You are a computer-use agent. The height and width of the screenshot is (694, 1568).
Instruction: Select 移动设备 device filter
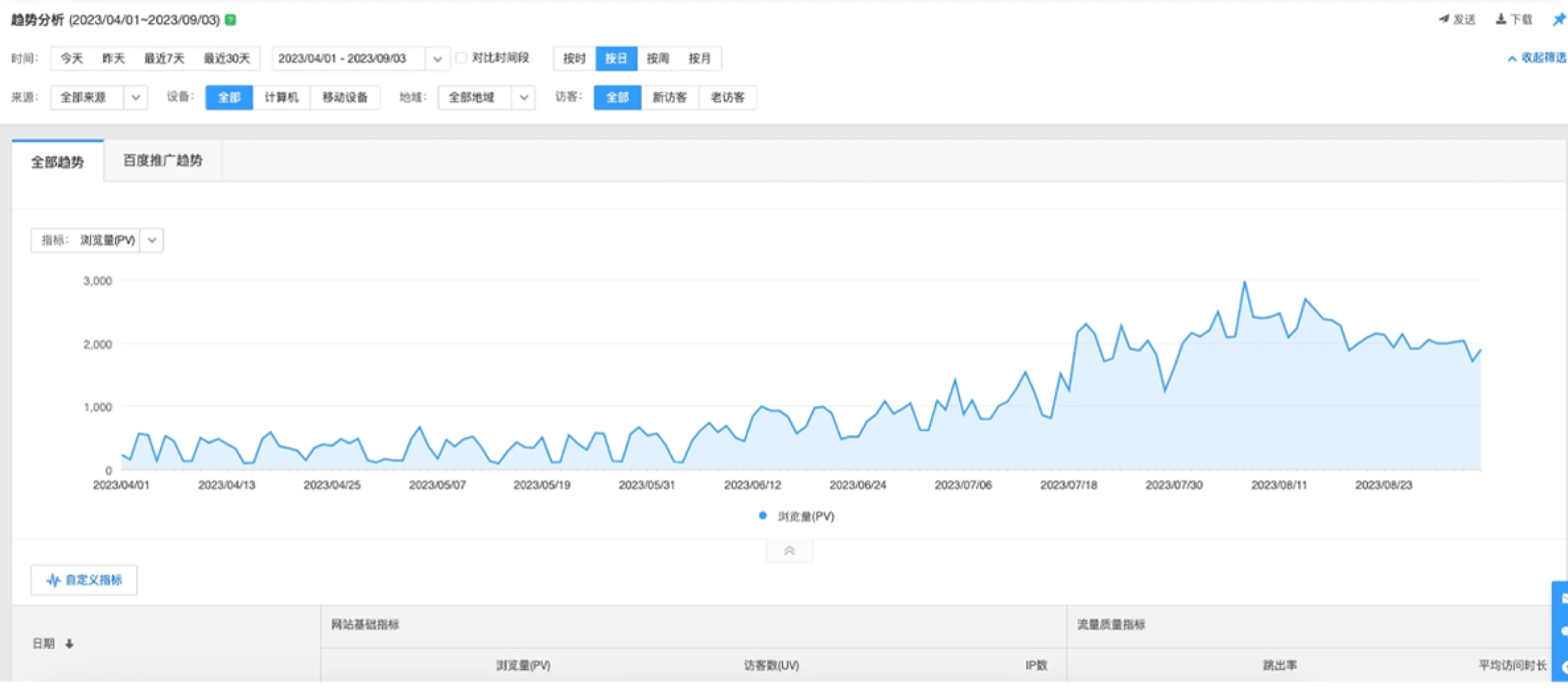pyautogui.click(x=344, y=97)
